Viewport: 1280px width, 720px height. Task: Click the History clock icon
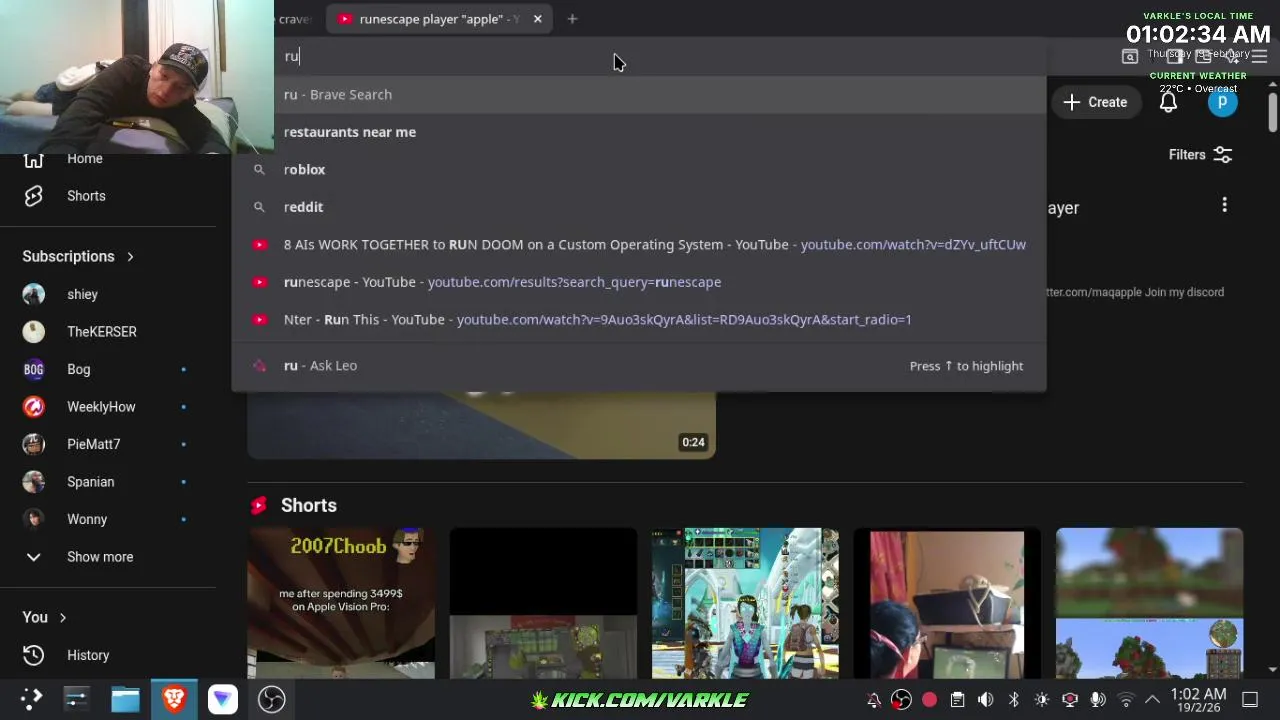pyautogui.click(x=33, y=655)
